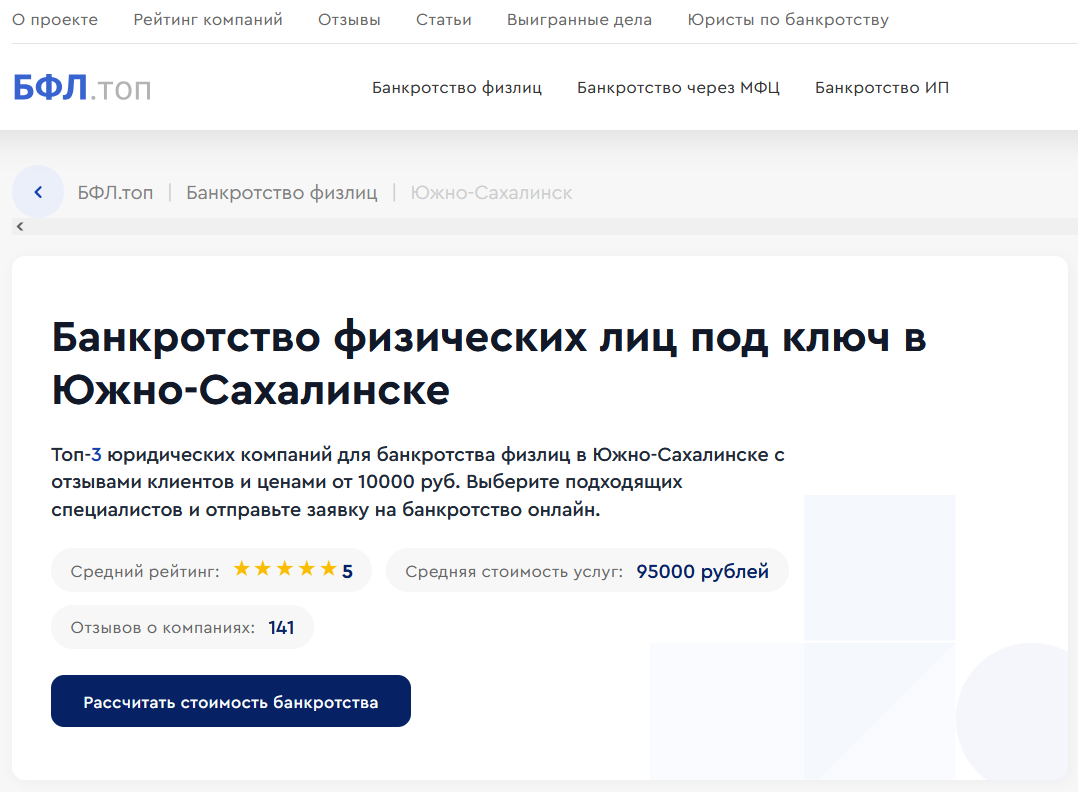
Task: Click the small left arrow on scrollbar
Action: tap(20, 226)
